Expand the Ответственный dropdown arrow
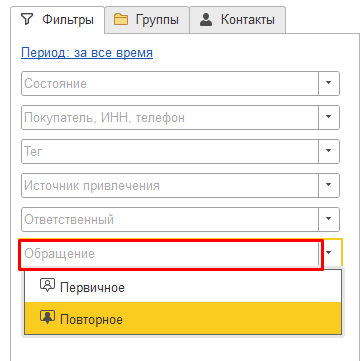The height and width of the screenshot is (361, 362). (x=329, y=219)
